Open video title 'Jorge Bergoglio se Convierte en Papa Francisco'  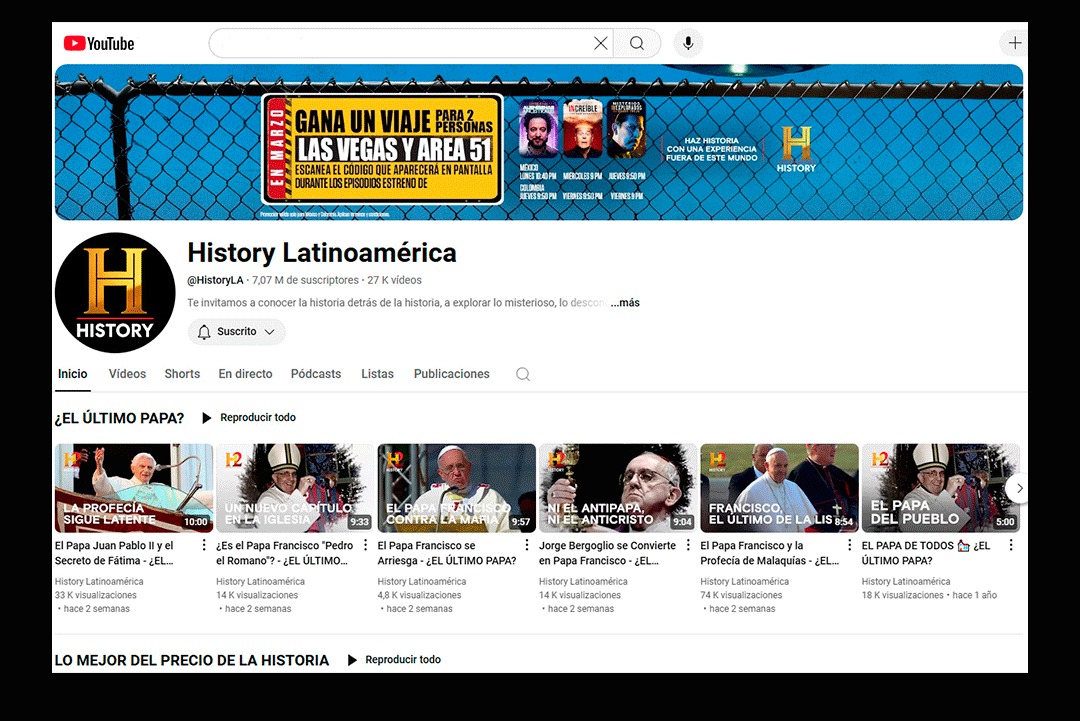click(x=608, y=553)
